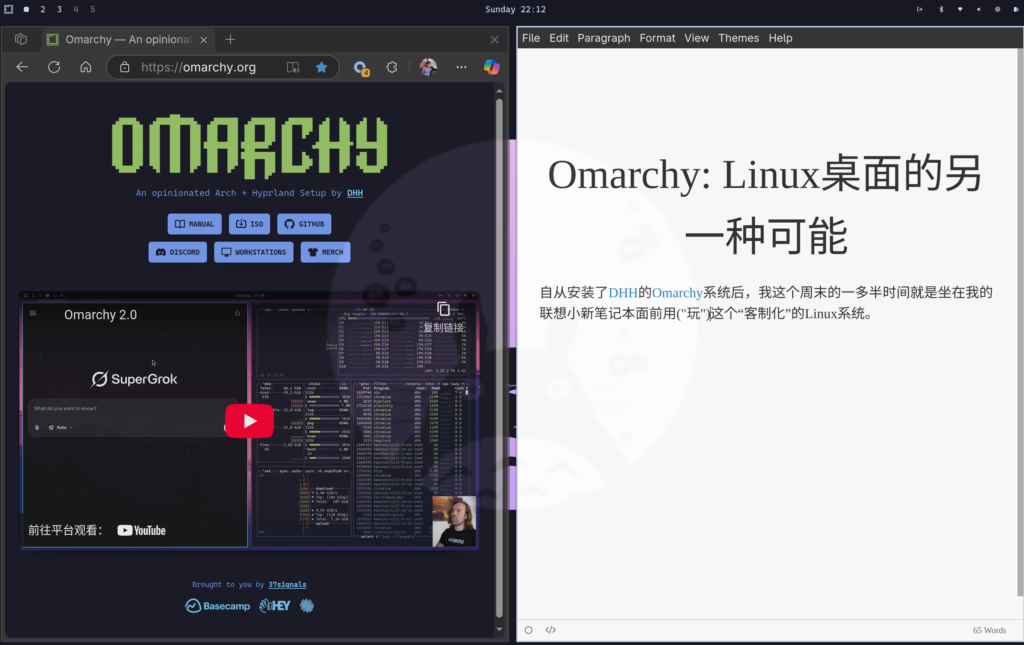Open the GITHUB button
The height and width of the screenshot is (645, 1024).
[304, 224]
